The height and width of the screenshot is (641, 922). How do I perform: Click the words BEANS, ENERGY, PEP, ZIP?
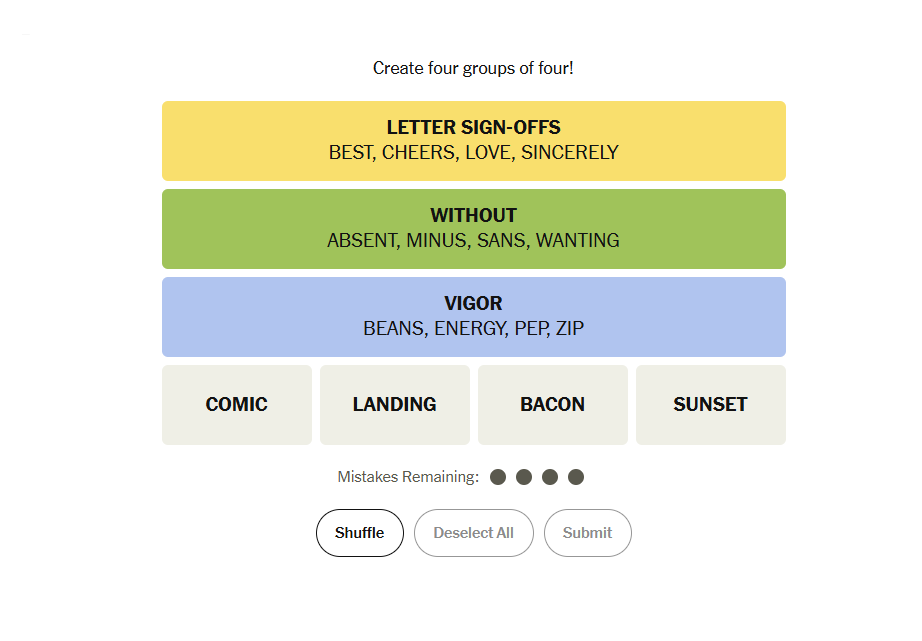click(x=474, y=328)
